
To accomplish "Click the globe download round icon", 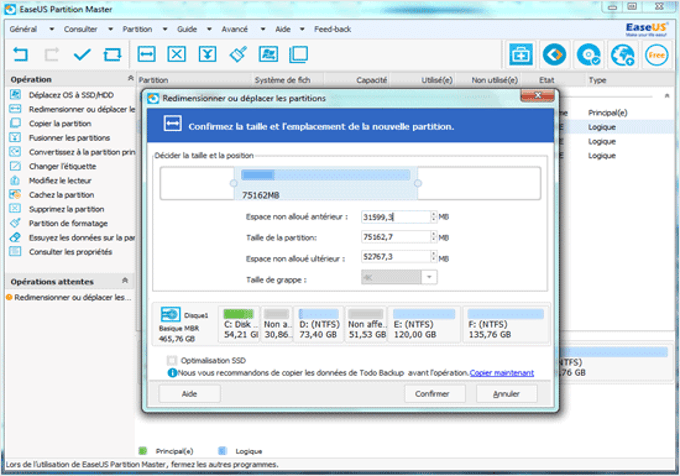I will pos(623,55).
